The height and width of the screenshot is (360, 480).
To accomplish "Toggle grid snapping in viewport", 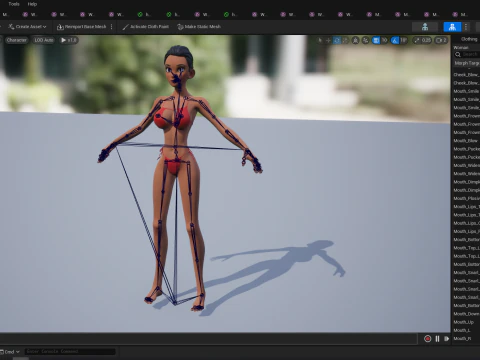I will coord(376,40).
